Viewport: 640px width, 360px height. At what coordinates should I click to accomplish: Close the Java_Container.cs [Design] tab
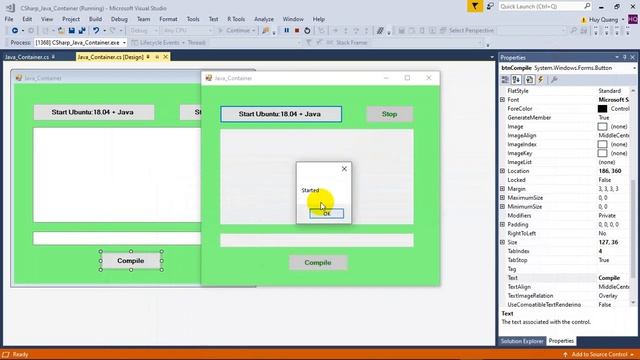pyautogui.click(x=166, y=57)
